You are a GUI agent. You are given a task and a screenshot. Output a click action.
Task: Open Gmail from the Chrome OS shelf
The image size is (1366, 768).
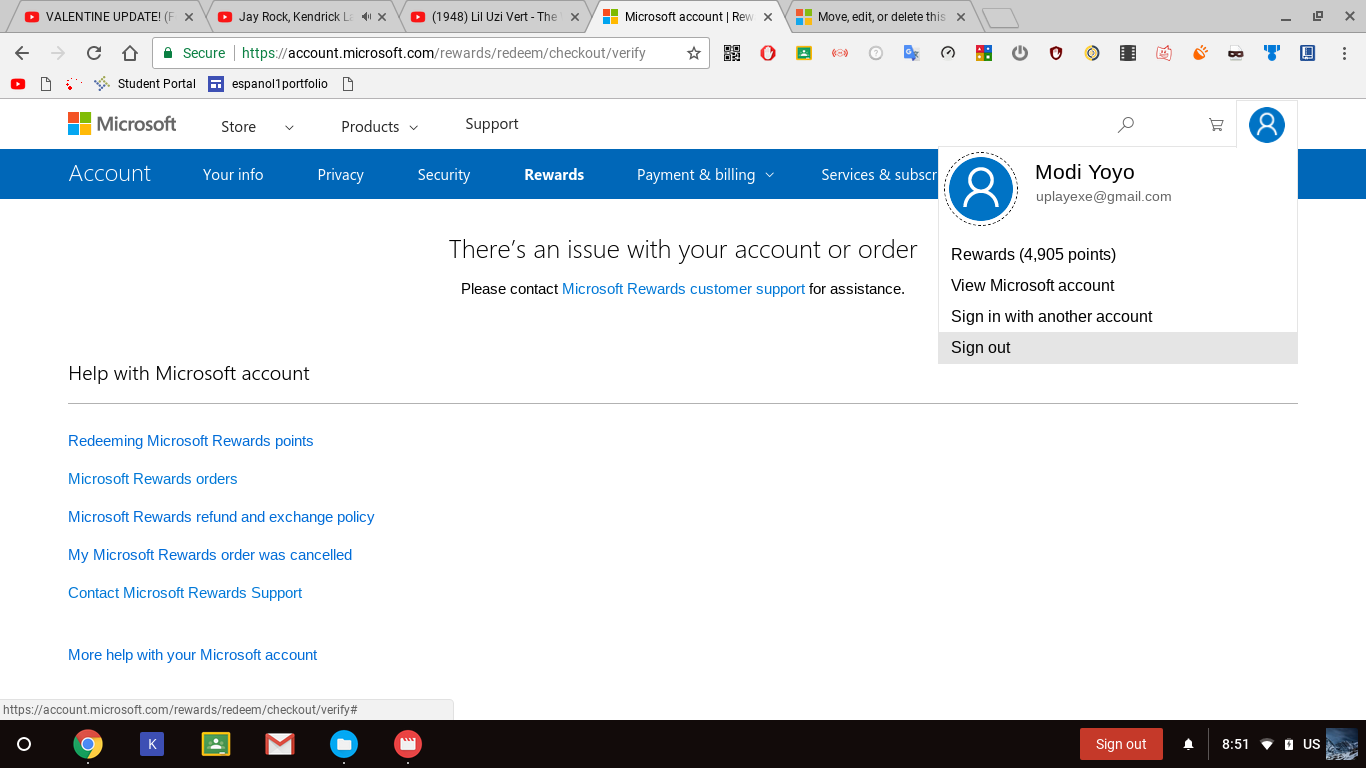pyautogui.click(x=280, y=744)
